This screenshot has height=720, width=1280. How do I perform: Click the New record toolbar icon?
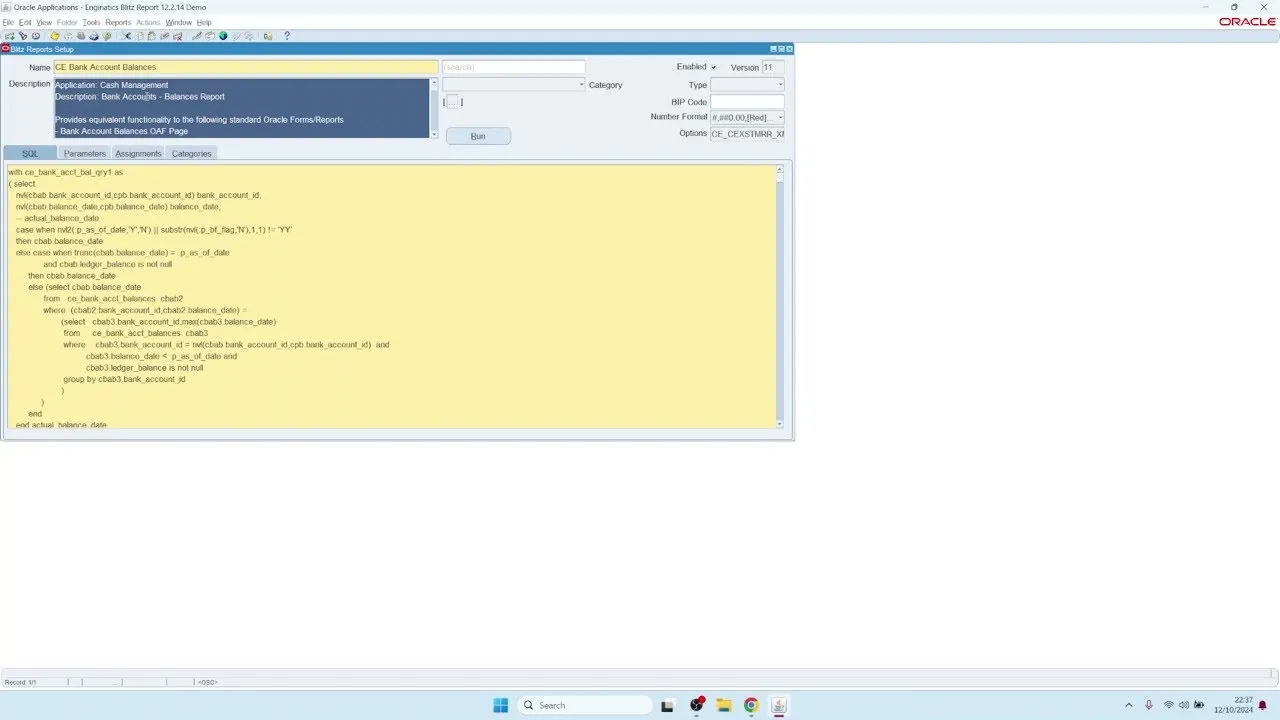click(10, 36)
